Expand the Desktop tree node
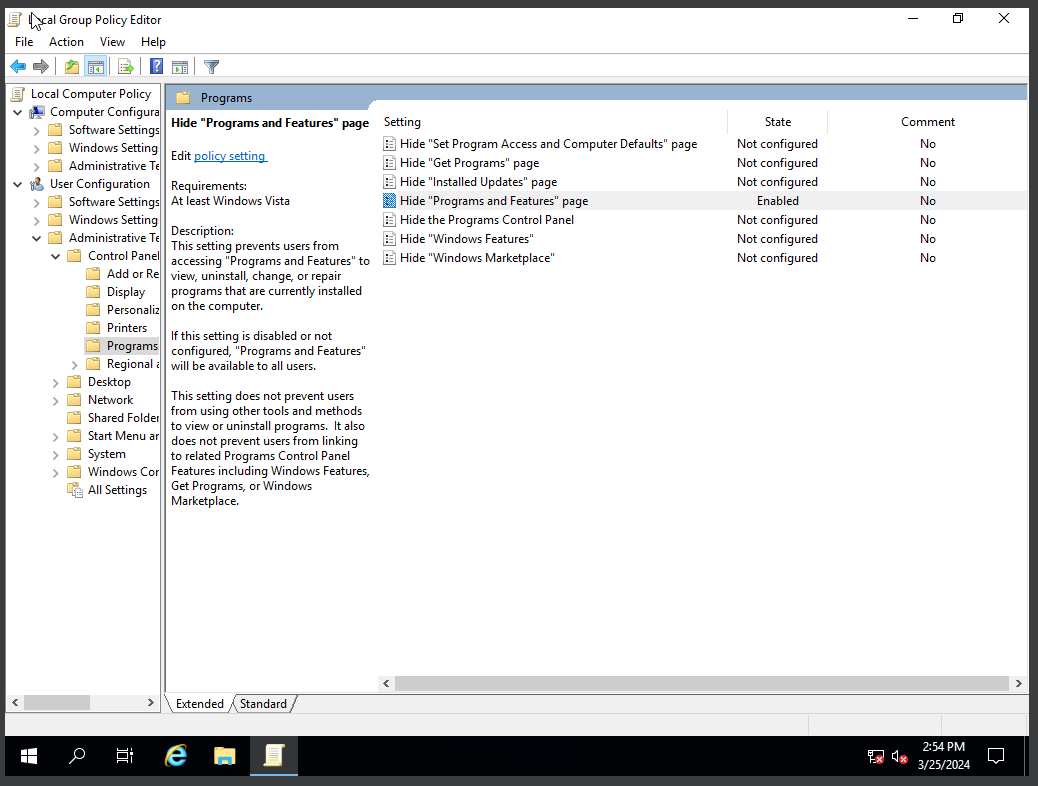This screenshot has height=786, width=1038. pos(56,383)
